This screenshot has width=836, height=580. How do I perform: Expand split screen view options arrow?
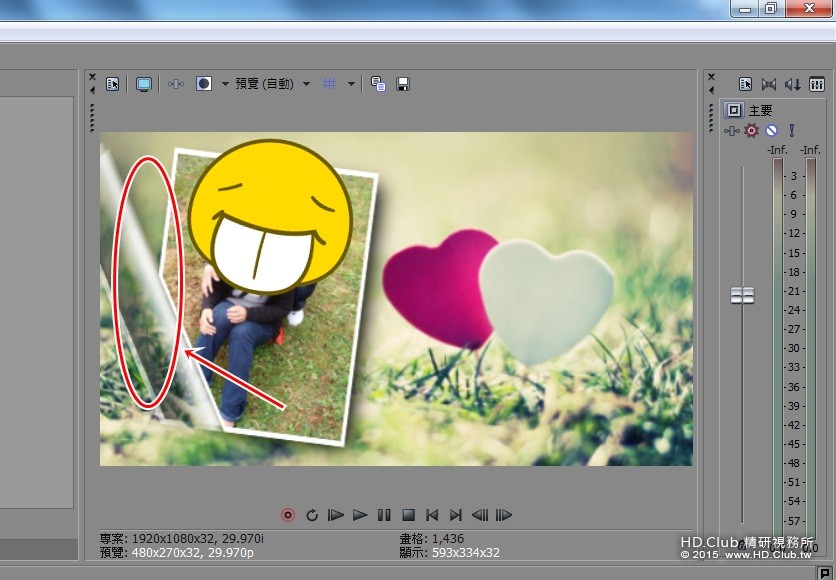pyautogui.click(x=225, y=84)
